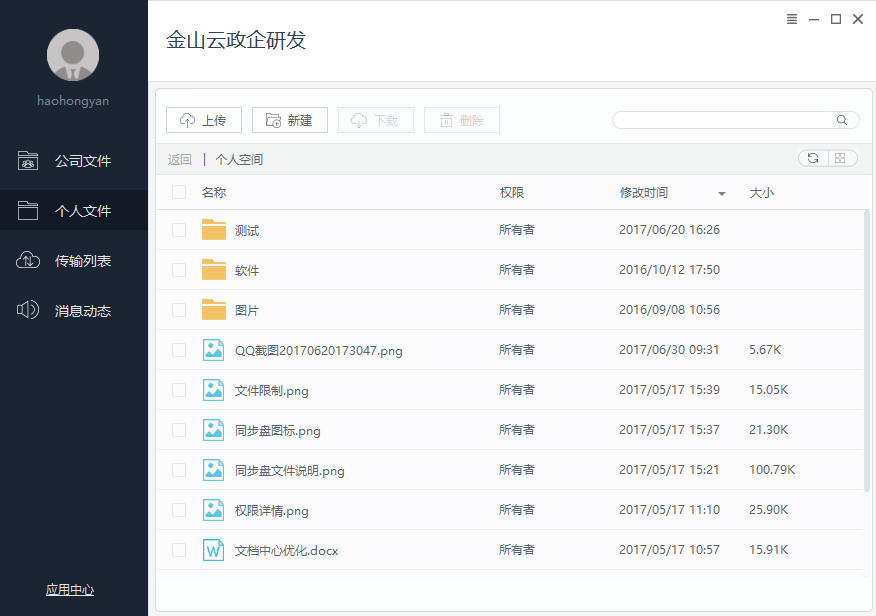
Task: Select file name 文件限制.png
Action: 272,391
